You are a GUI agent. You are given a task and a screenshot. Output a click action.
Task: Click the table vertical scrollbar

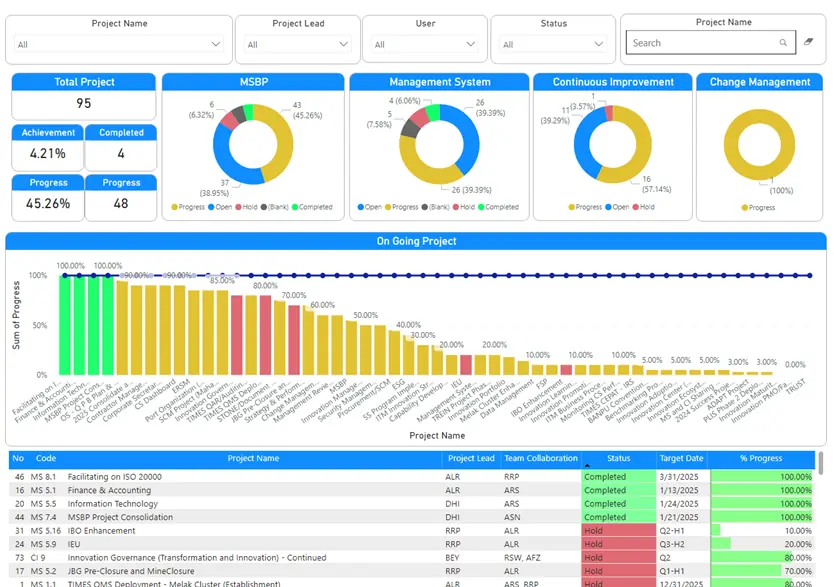(821, 463)
